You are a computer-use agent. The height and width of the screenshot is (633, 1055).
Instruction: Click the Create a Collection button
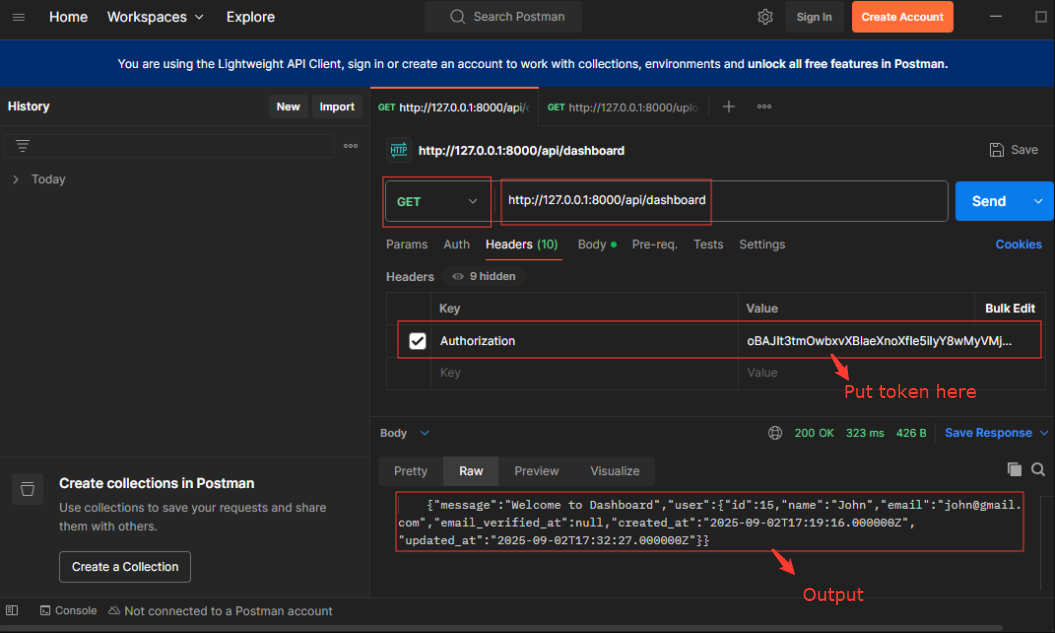125,567
